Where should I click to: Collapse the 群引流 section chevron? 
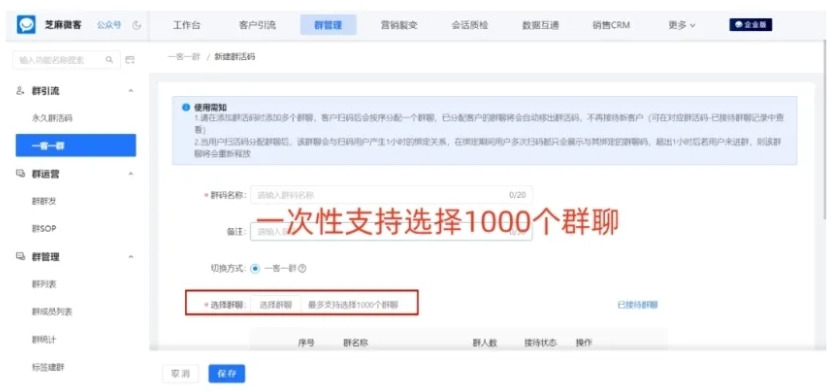pyautogui.click(x=131, y=91)
